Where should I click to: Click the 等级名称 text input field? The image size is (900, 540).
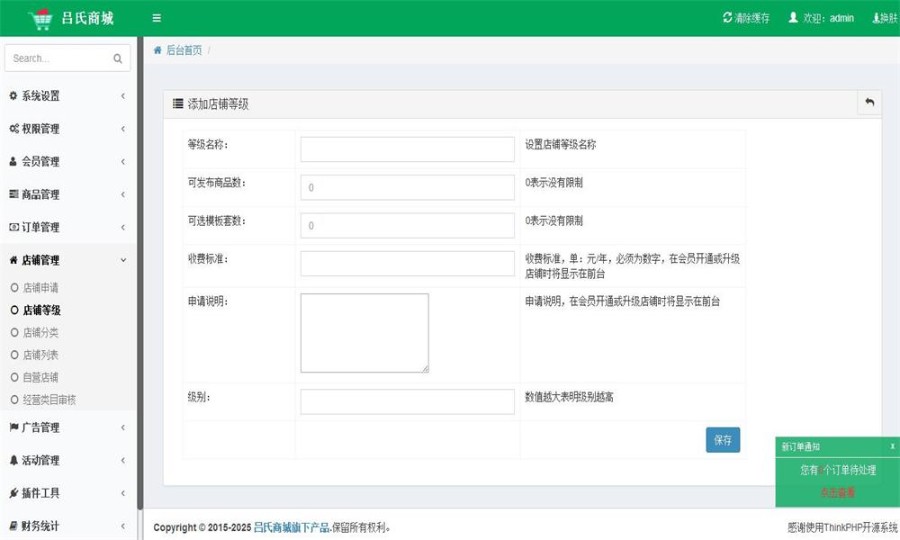click(x=407, y=149)
